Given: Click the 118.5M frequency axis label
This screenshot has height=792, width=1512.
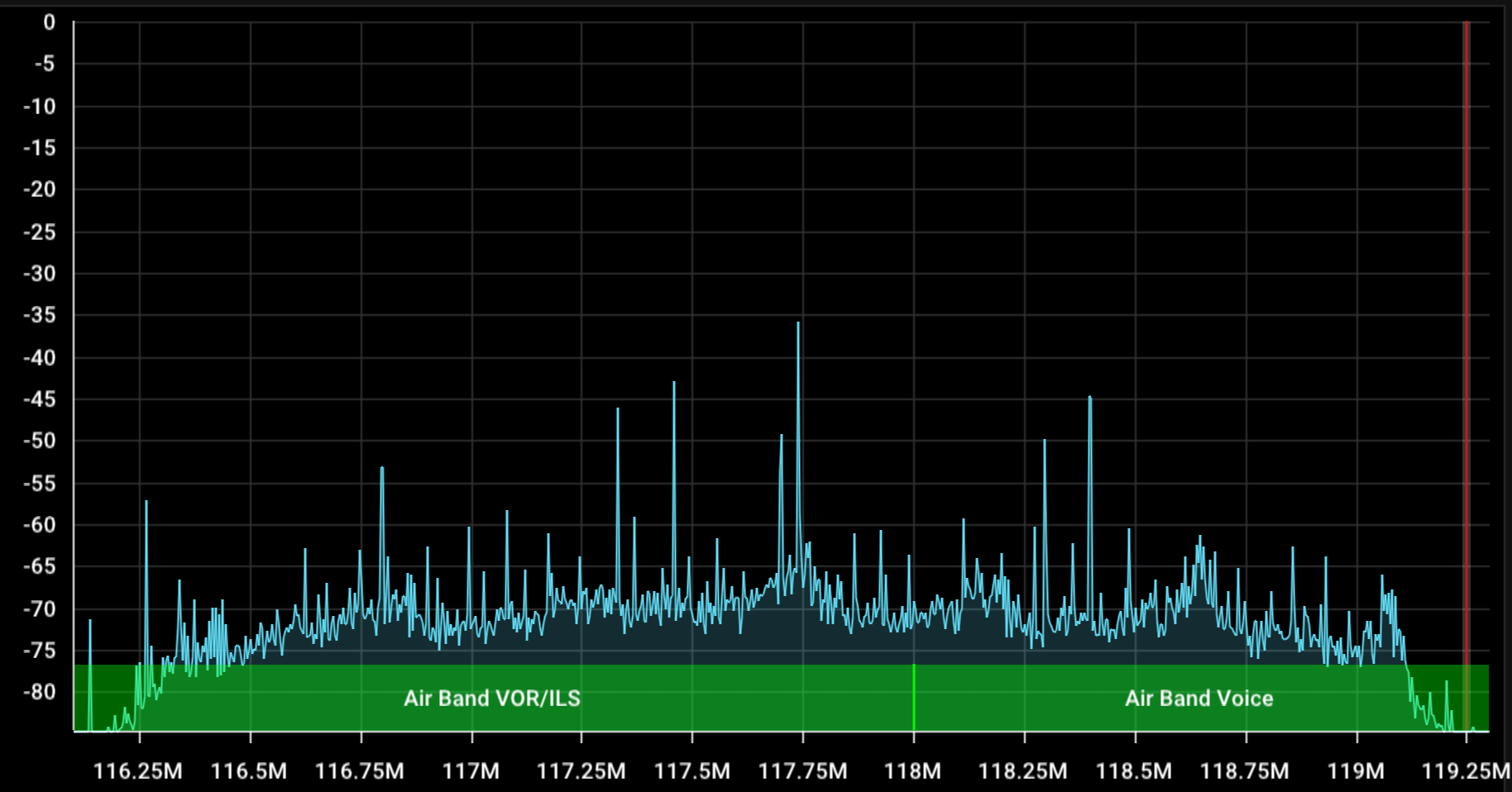Looking at the screenshot, I should 1134,771.
